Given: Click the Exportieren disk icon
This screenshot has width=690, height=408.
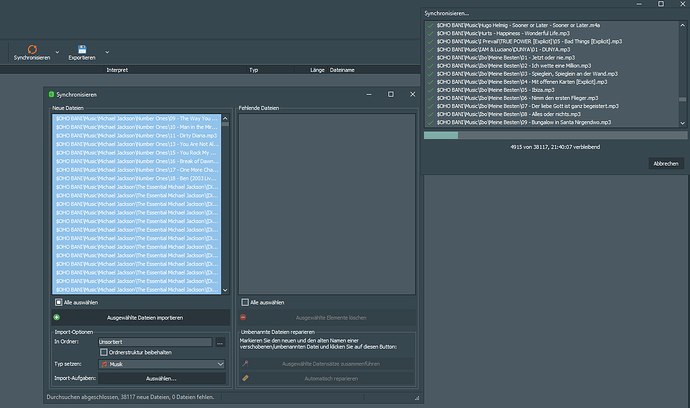Looking at the screenshot, I should (88, 47).
